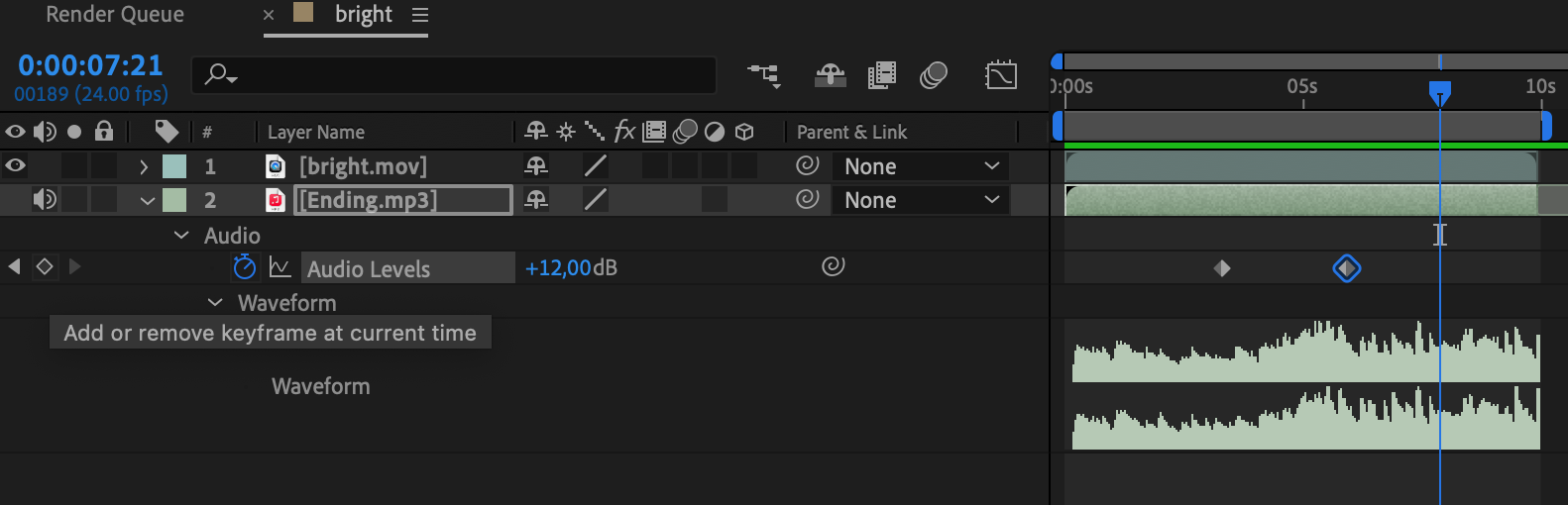The image size is (1568, 505).
Task: Collapse the Audio property group
Action: click(x=181, y=235)
